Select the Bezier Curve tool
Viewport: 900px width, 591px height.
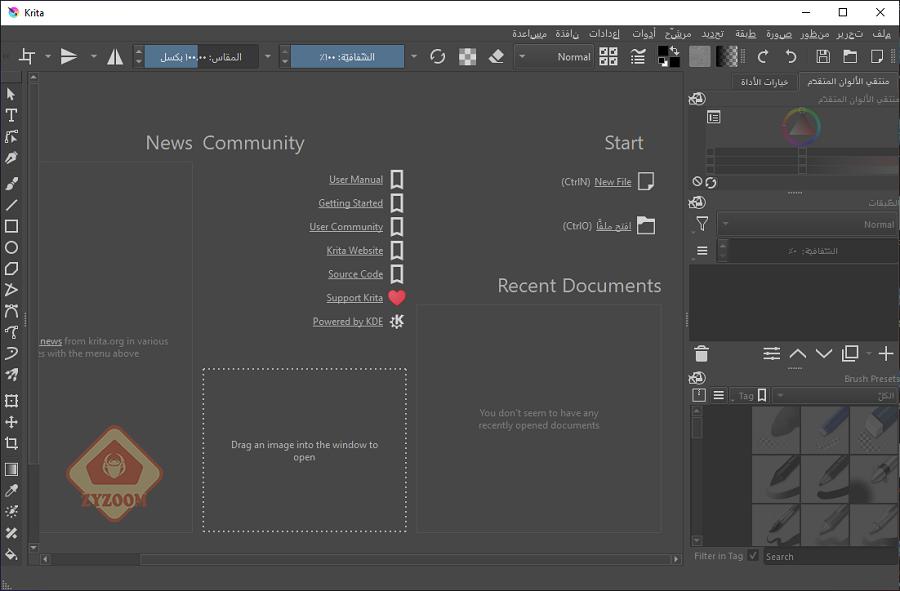click(11, 311)
